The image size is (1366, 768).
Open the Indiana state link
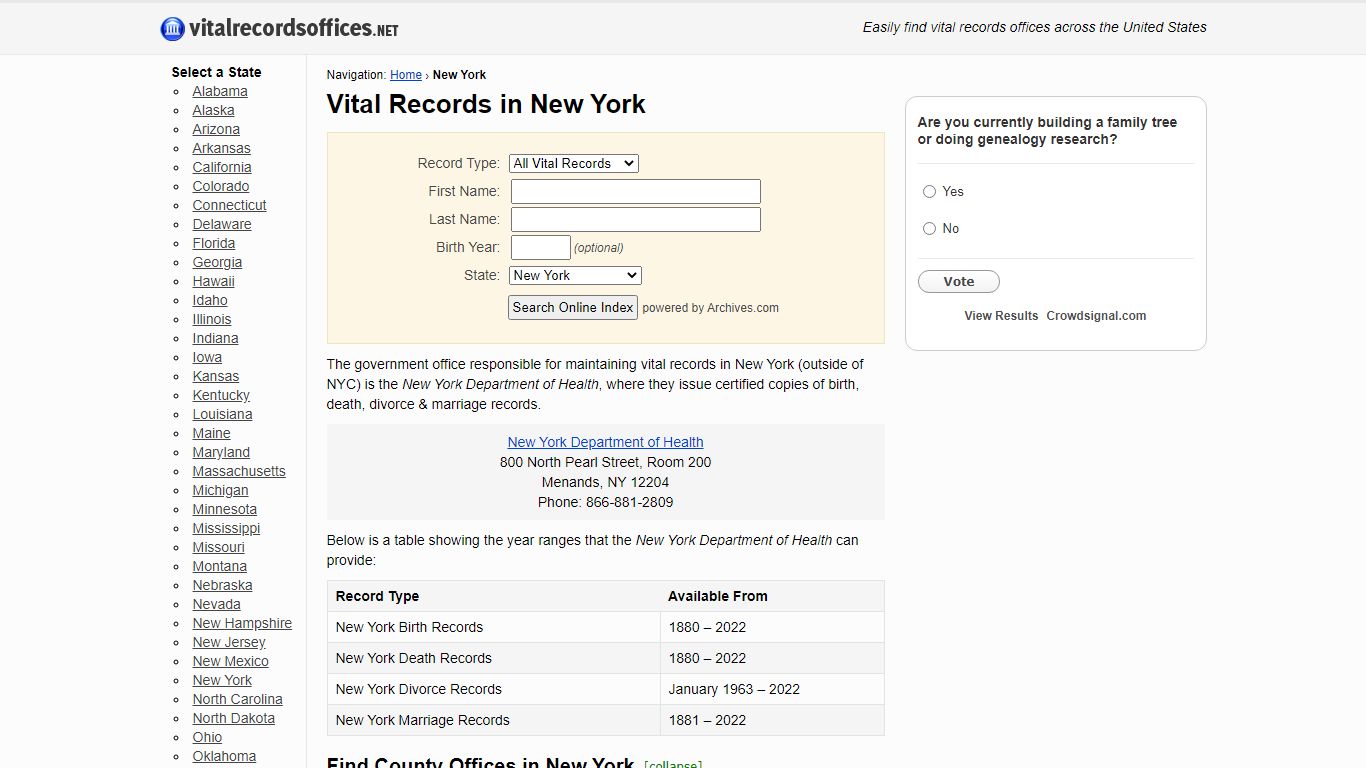tap(215, 338)
